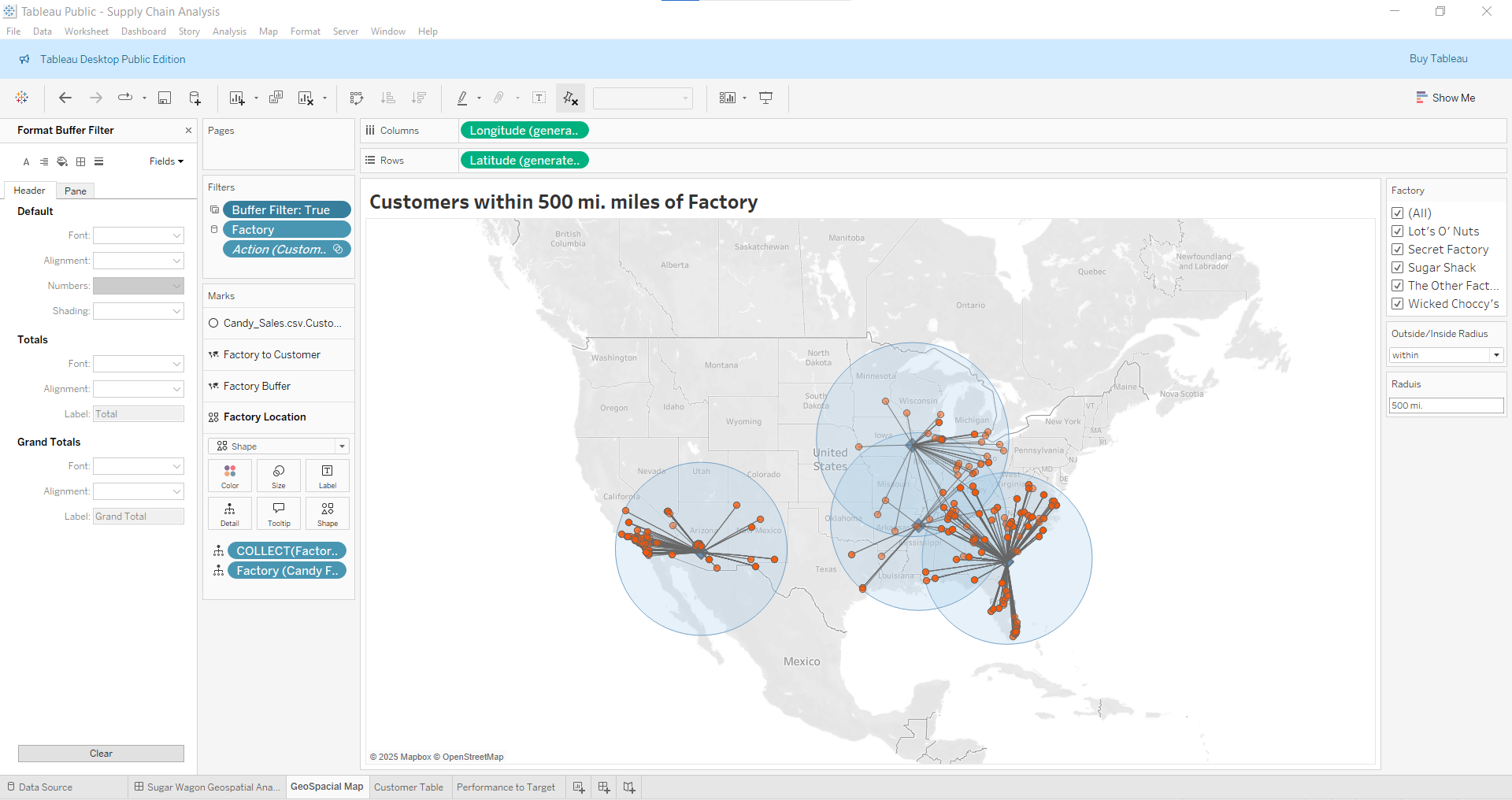Viewport: 1512px width, 800px height.
Task: Open the Analysis menu
Action: click(229, 31)
